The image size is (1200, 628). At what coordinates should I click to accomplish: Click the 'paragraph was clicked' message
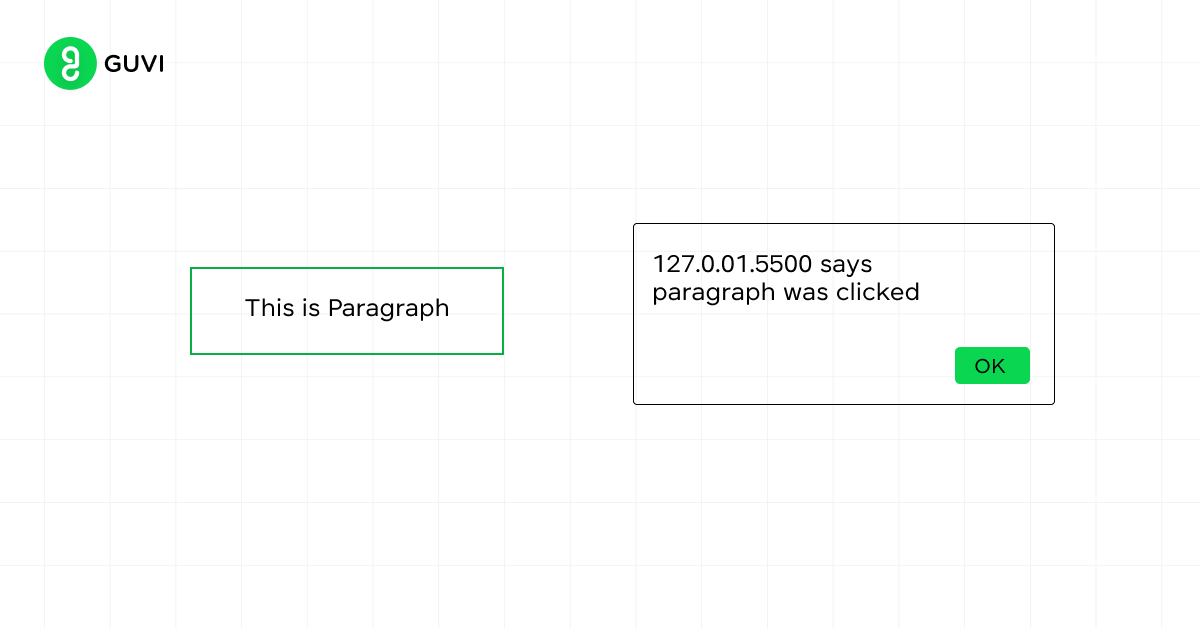pyautogui.click(x=786, y=293)
